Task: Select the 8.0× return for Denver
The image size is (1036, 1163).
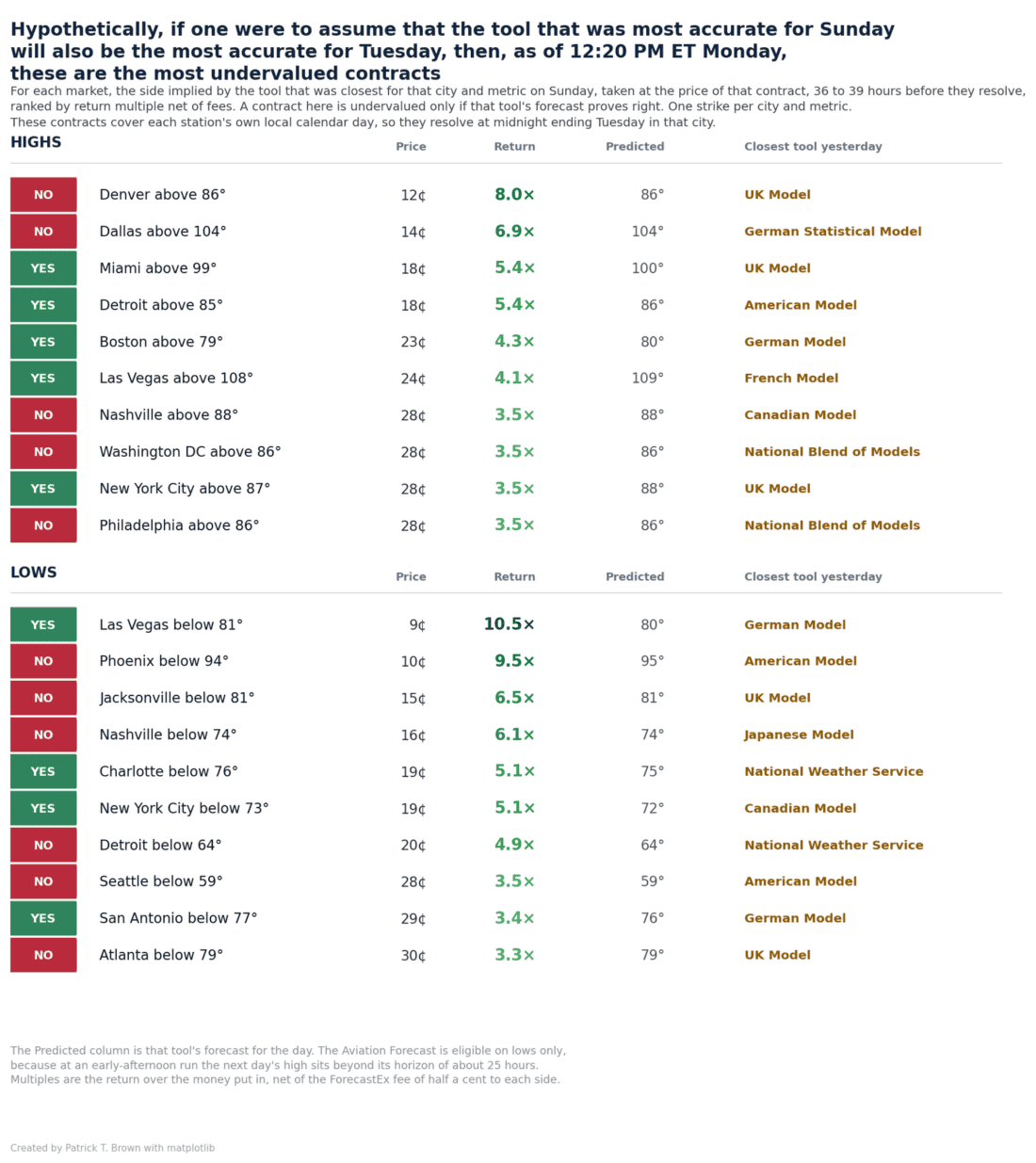Action: (514, 195)
